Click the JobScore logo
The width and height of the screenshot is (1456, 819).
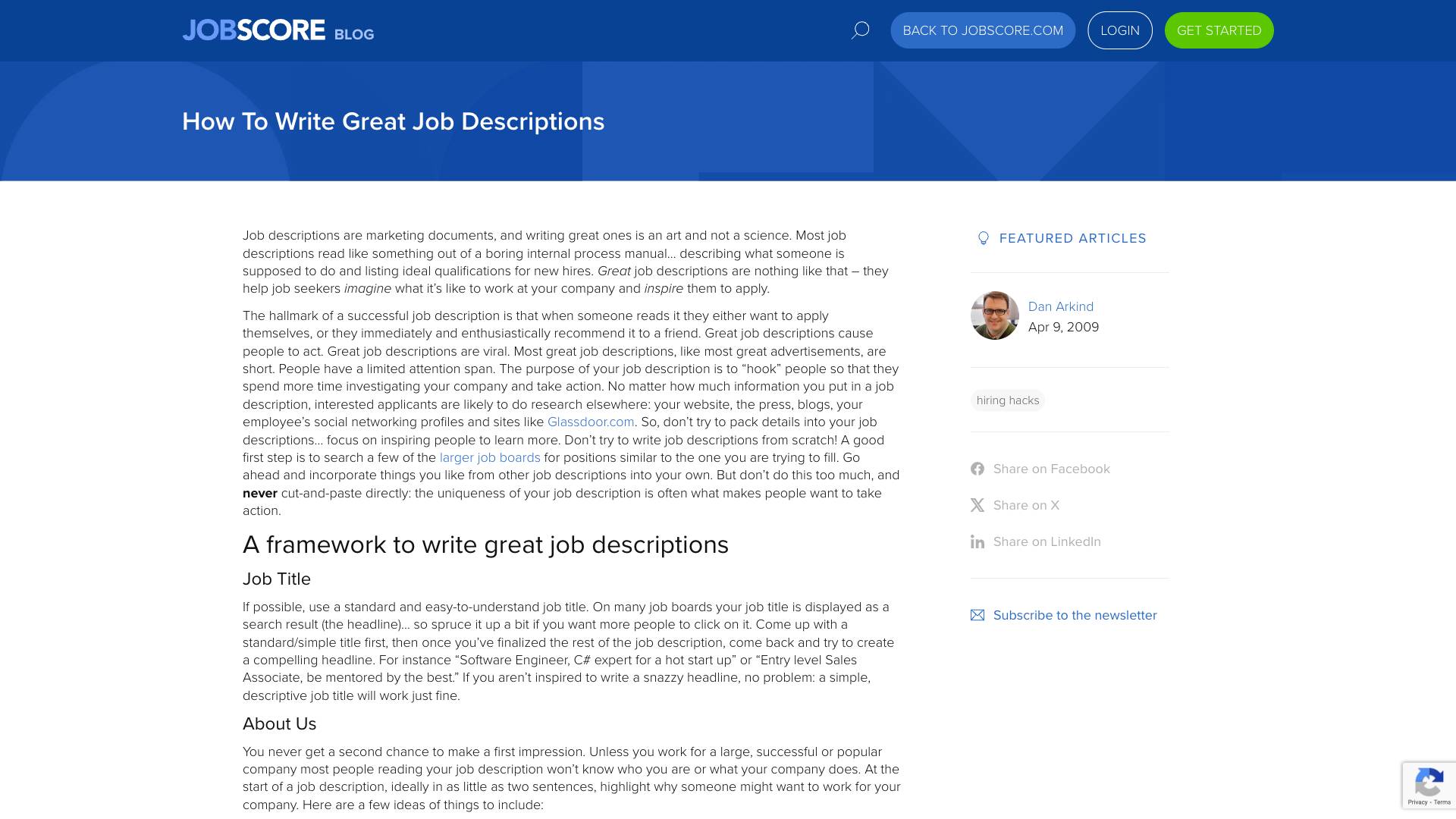tap(253, 30)
